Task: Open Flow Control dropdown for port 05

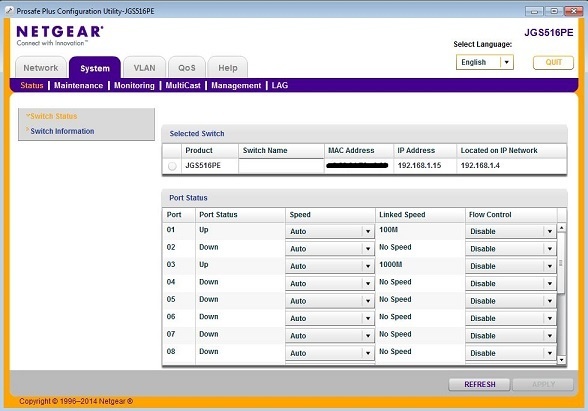Action: point(511,301)
